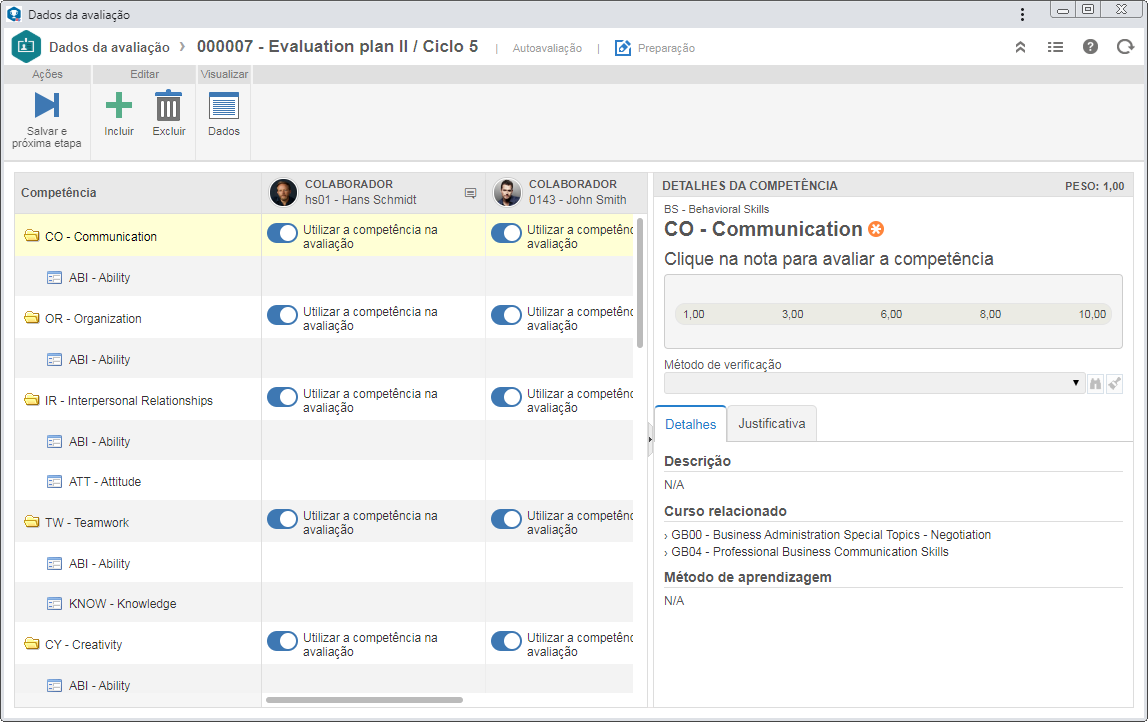Click Salvar e próxima etapa icon
The width and height of the screenshot is (1148, 722).
pyautogui.click(x=47, y=105)
